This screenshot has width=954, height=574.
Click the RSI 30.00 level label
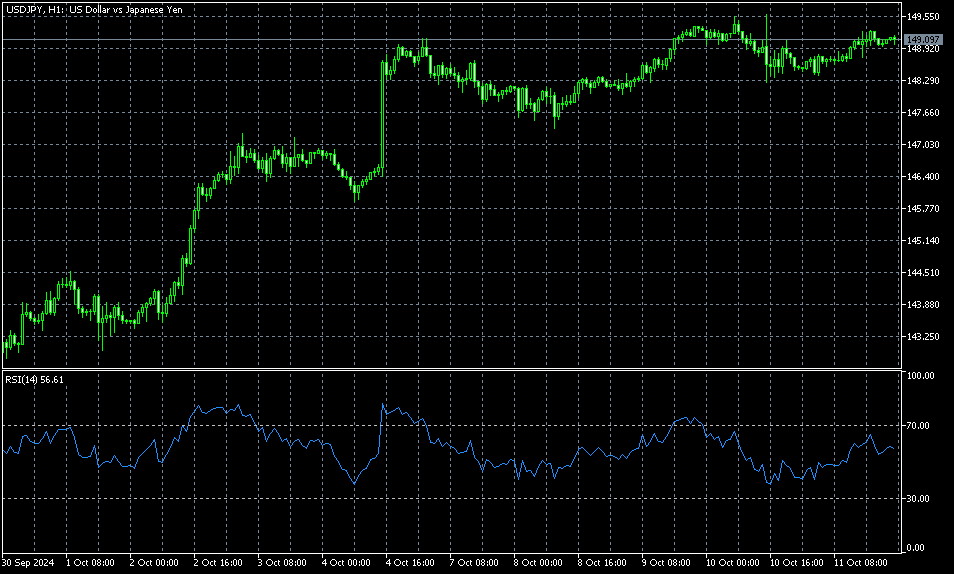point(918,498)
